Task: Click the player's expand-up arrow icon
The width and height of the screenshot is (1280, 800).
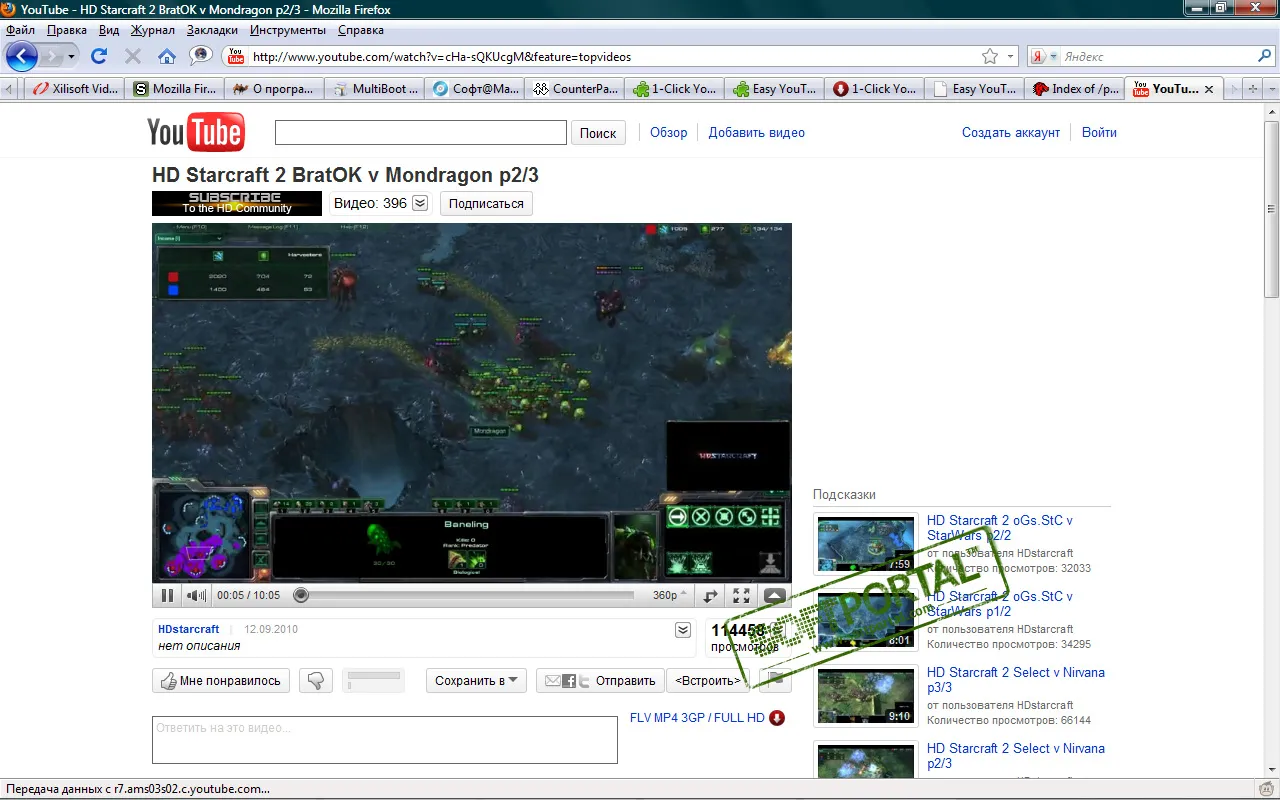Action: tap(775, 595)
